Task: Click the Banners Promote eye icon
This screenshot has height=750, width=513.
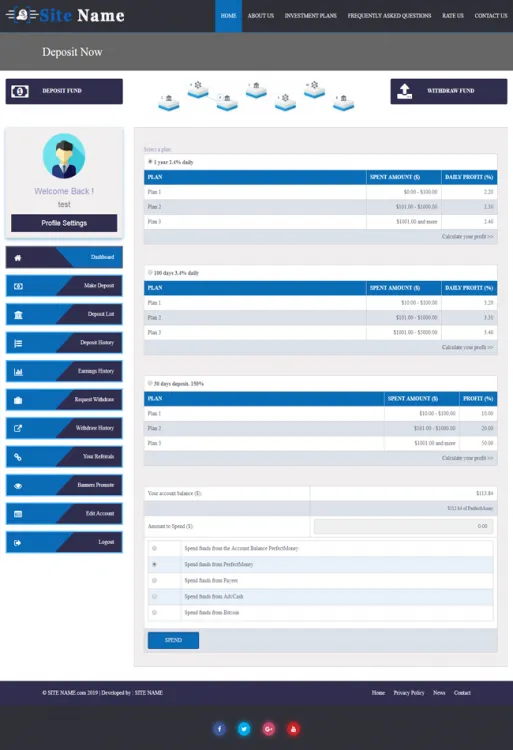Action: tap(18, 486)
